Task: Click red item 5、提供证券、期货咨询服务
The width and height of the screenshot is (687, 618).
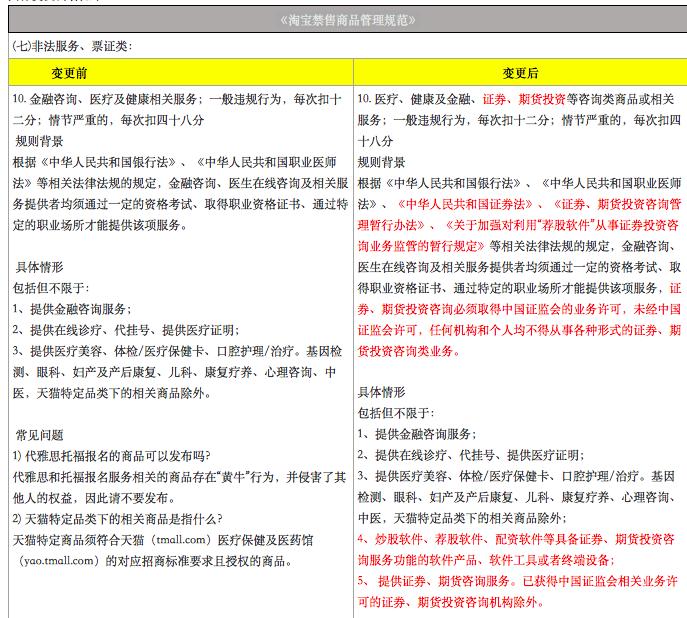Action: tap(517, 581)
